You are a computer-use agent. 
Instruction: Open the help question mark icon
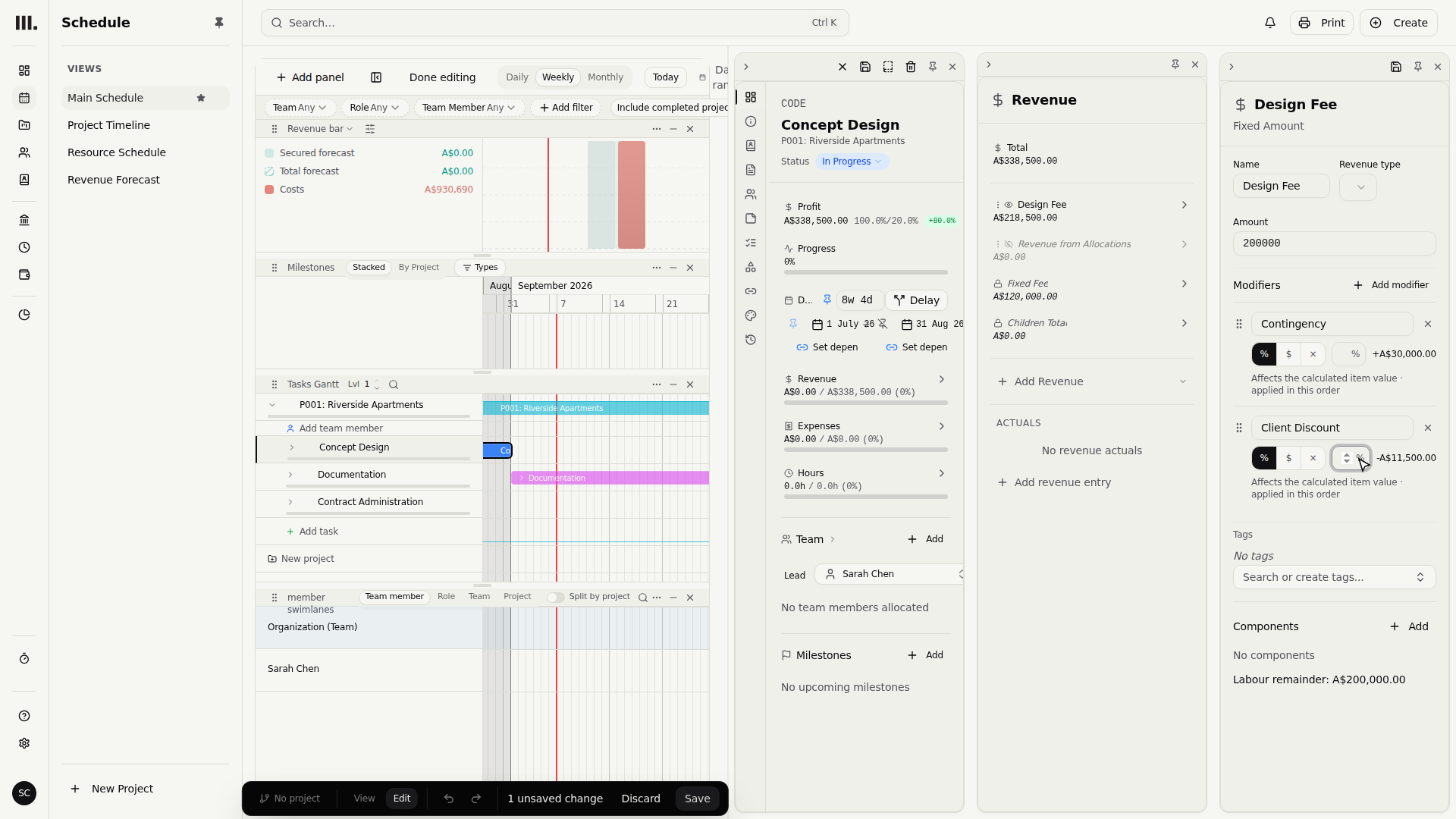[x=24, y=716]
